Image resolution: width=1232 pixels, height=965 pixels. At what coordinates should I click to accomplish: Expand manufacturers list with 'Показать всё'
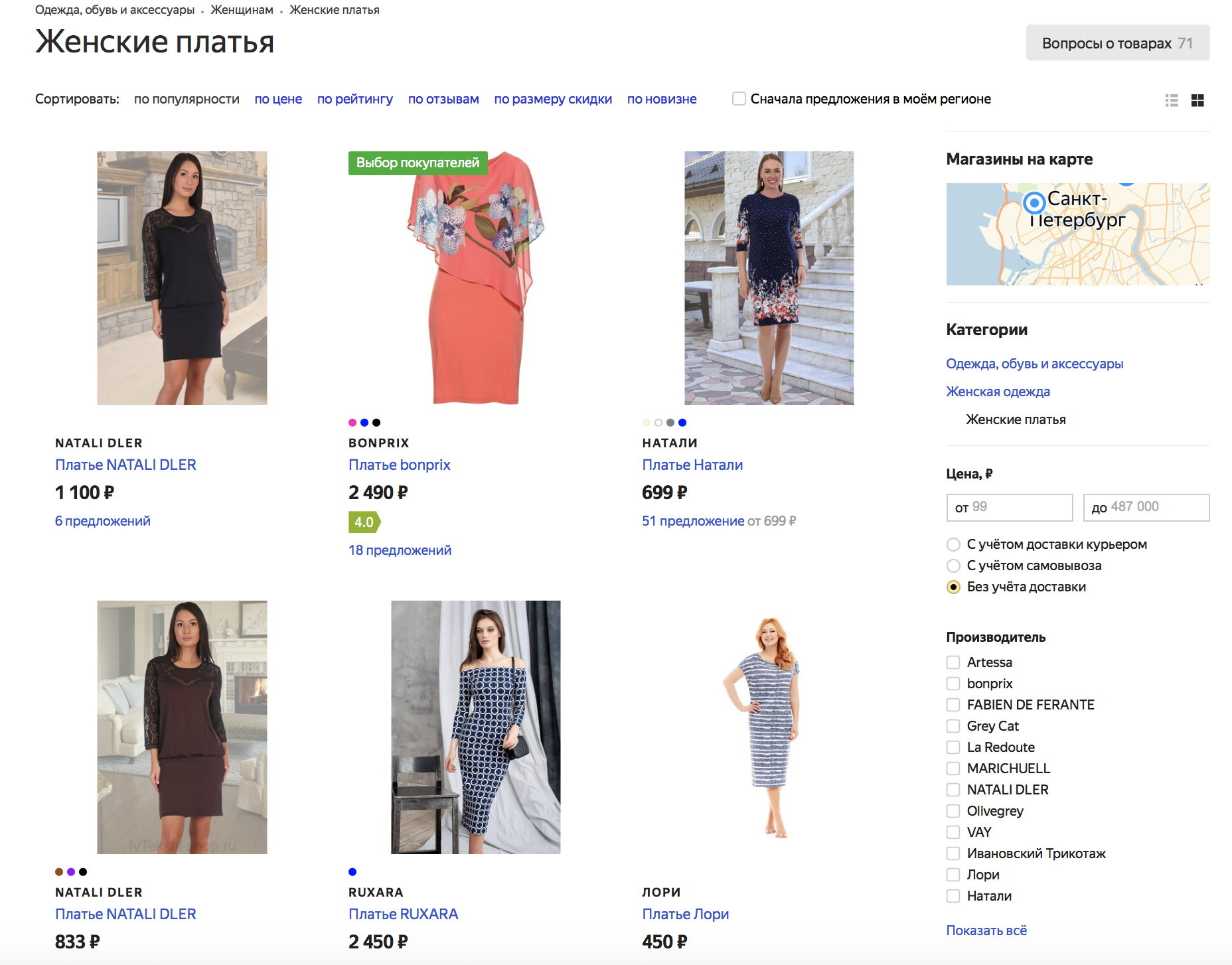point(986,930)
